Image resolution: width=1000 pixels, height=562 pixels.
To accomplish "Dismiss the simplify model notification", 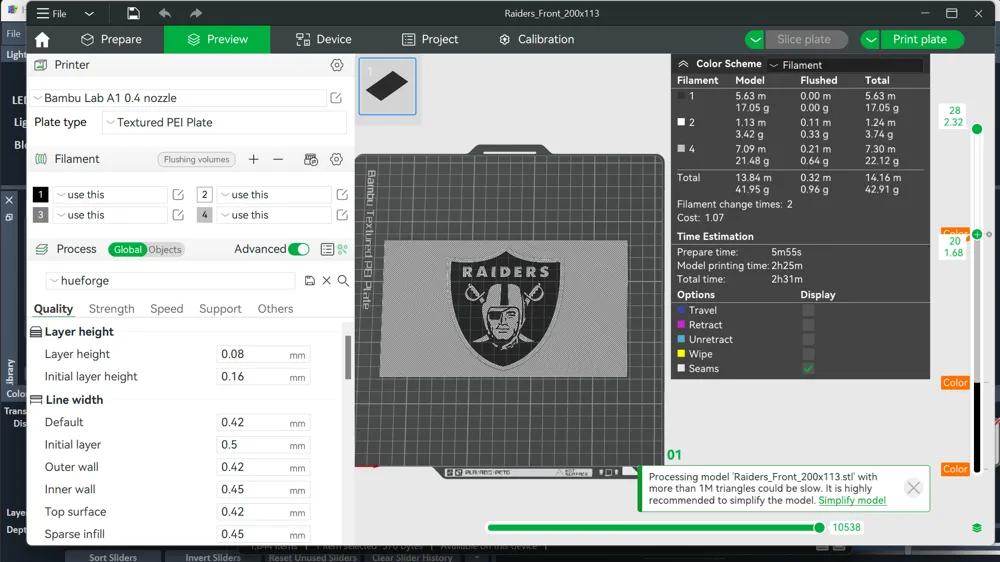I will click(x=913, y=488).
